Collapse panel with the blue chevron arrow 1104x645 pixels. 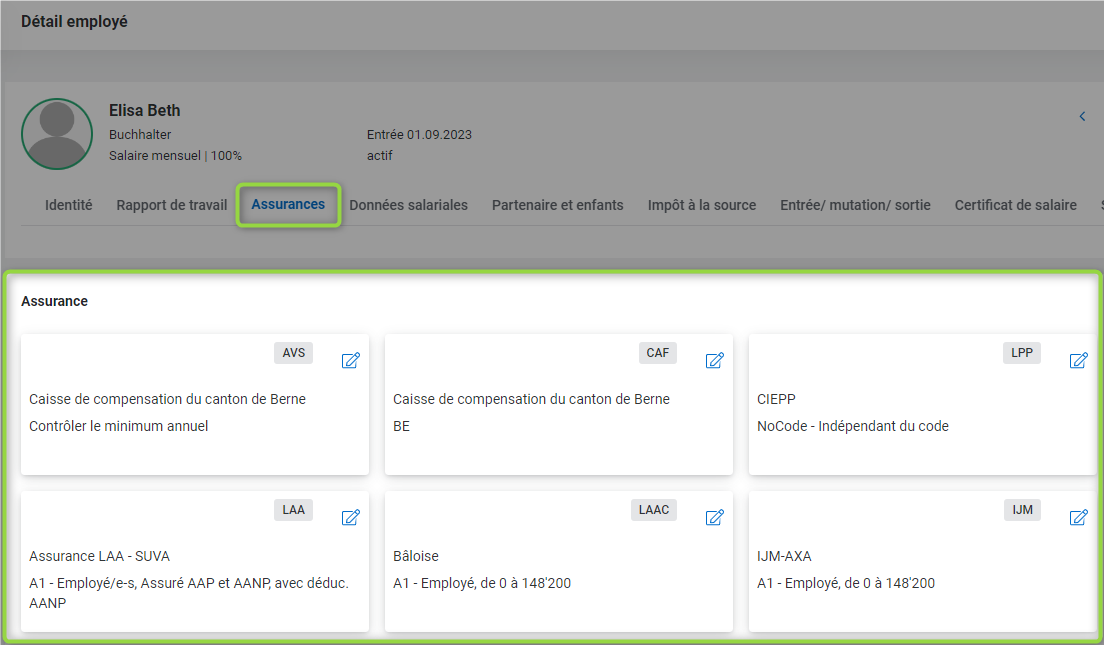pyautogui.click(x=1082, y=117)
